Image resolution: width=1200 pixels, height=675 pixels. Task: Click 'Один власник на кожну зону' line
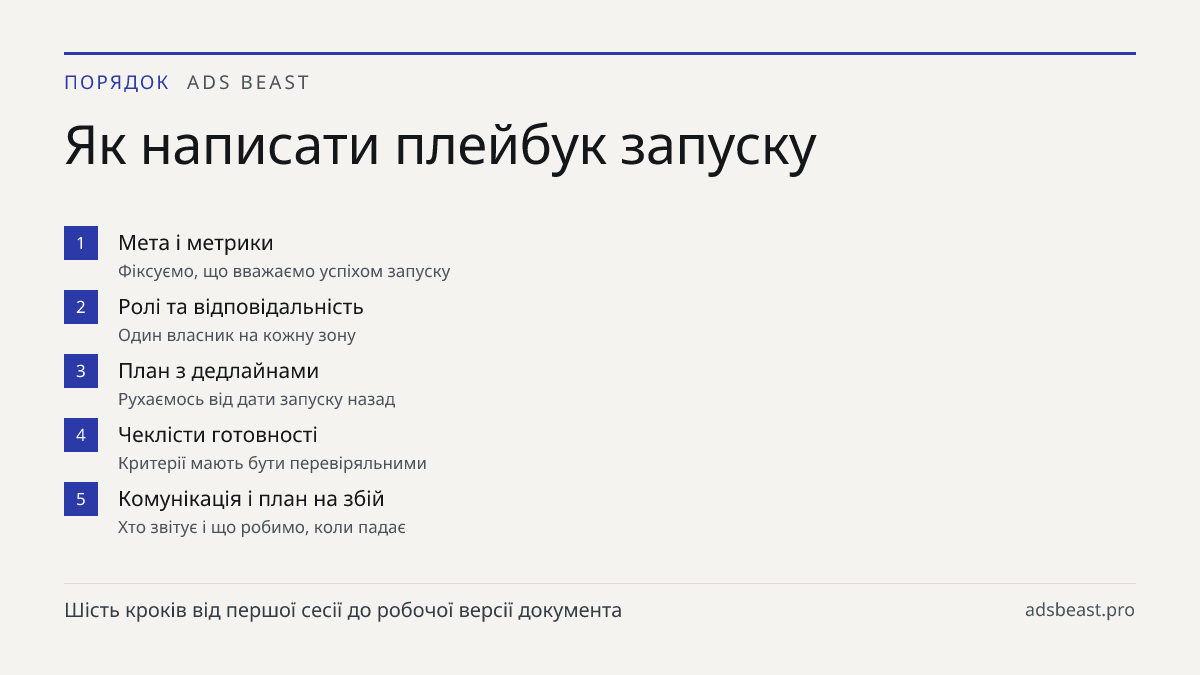pos(237,336)
